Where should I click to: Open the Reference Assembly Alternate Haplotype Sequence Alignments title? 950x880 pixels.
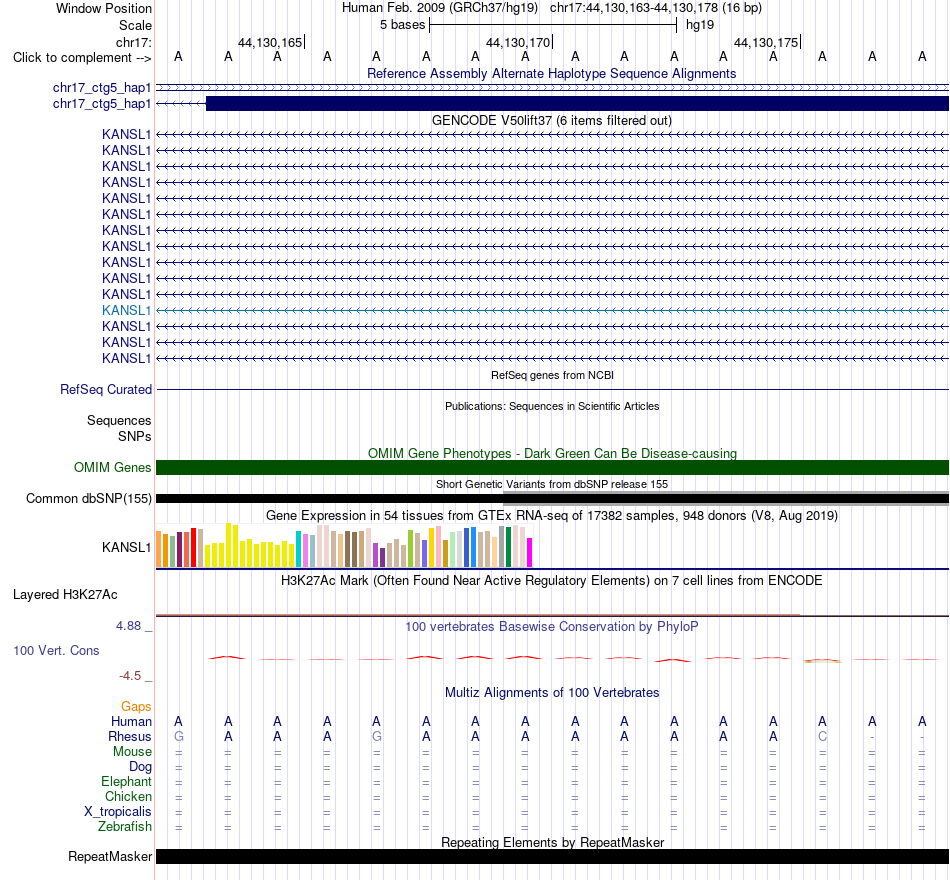coord(551,73)
